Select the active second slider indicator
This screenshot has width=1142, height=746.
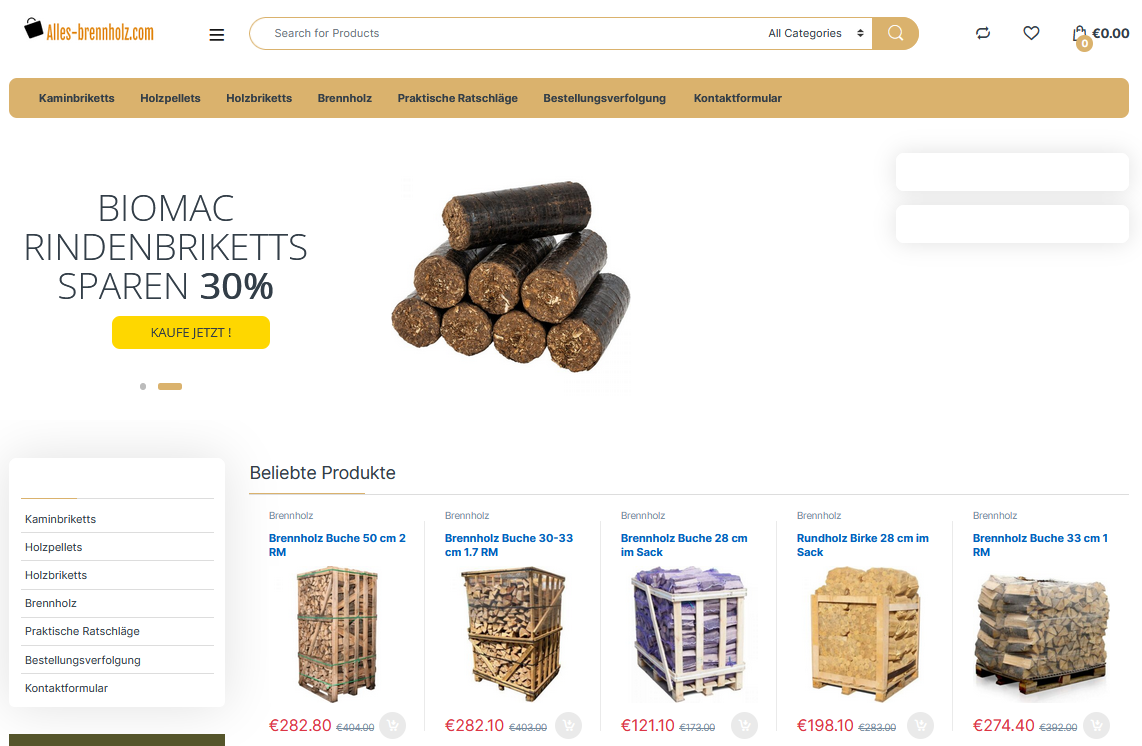point(170,386)
